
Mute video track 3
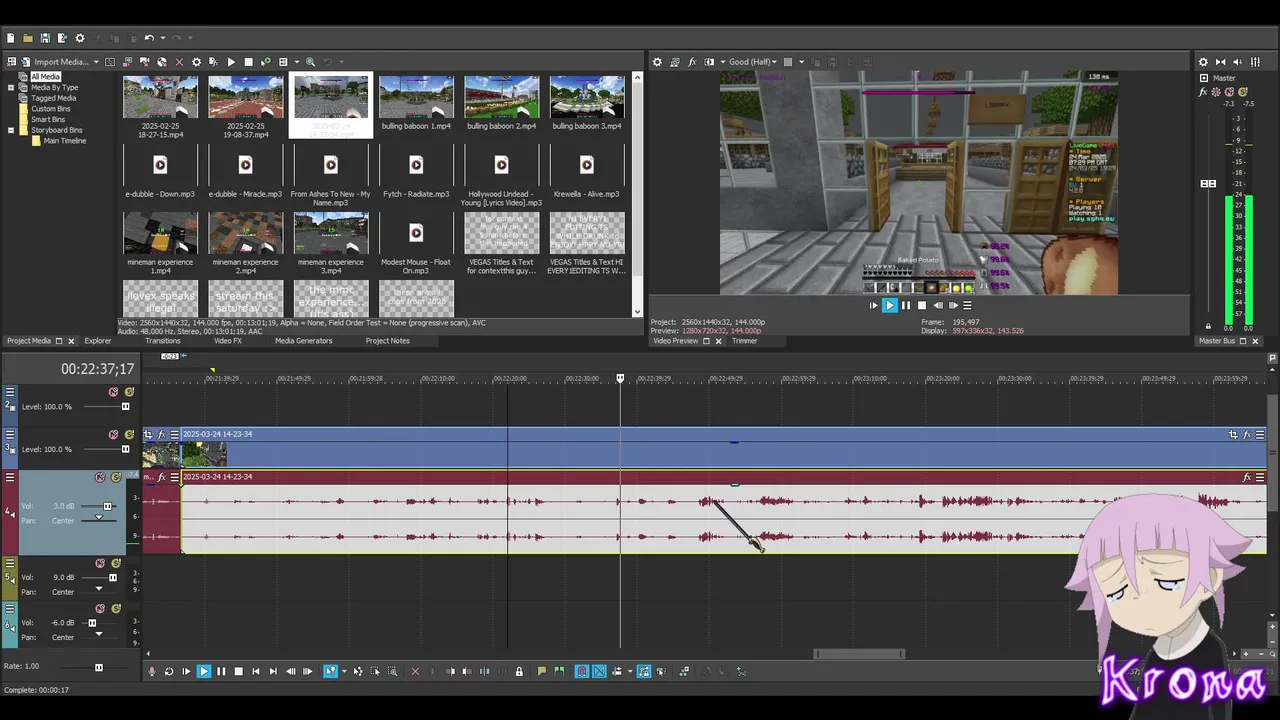point(113,434)
